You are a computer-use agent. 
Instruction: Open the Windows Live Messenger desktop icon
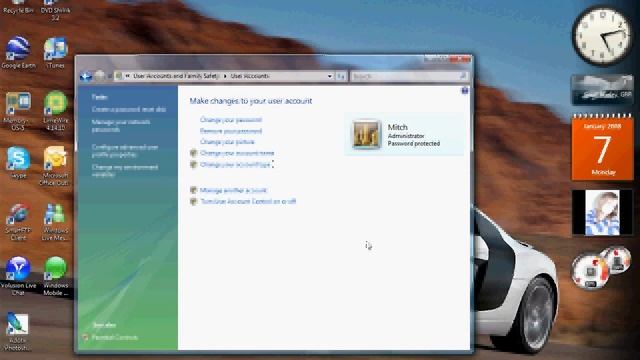[x=55, y=221]
